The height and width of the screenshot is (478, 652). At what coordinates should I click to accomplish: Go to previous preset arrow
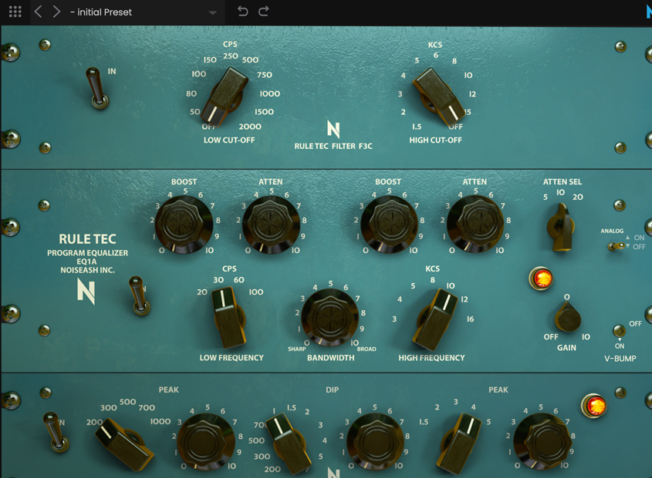pyautogui.click(x=38, y=12)
